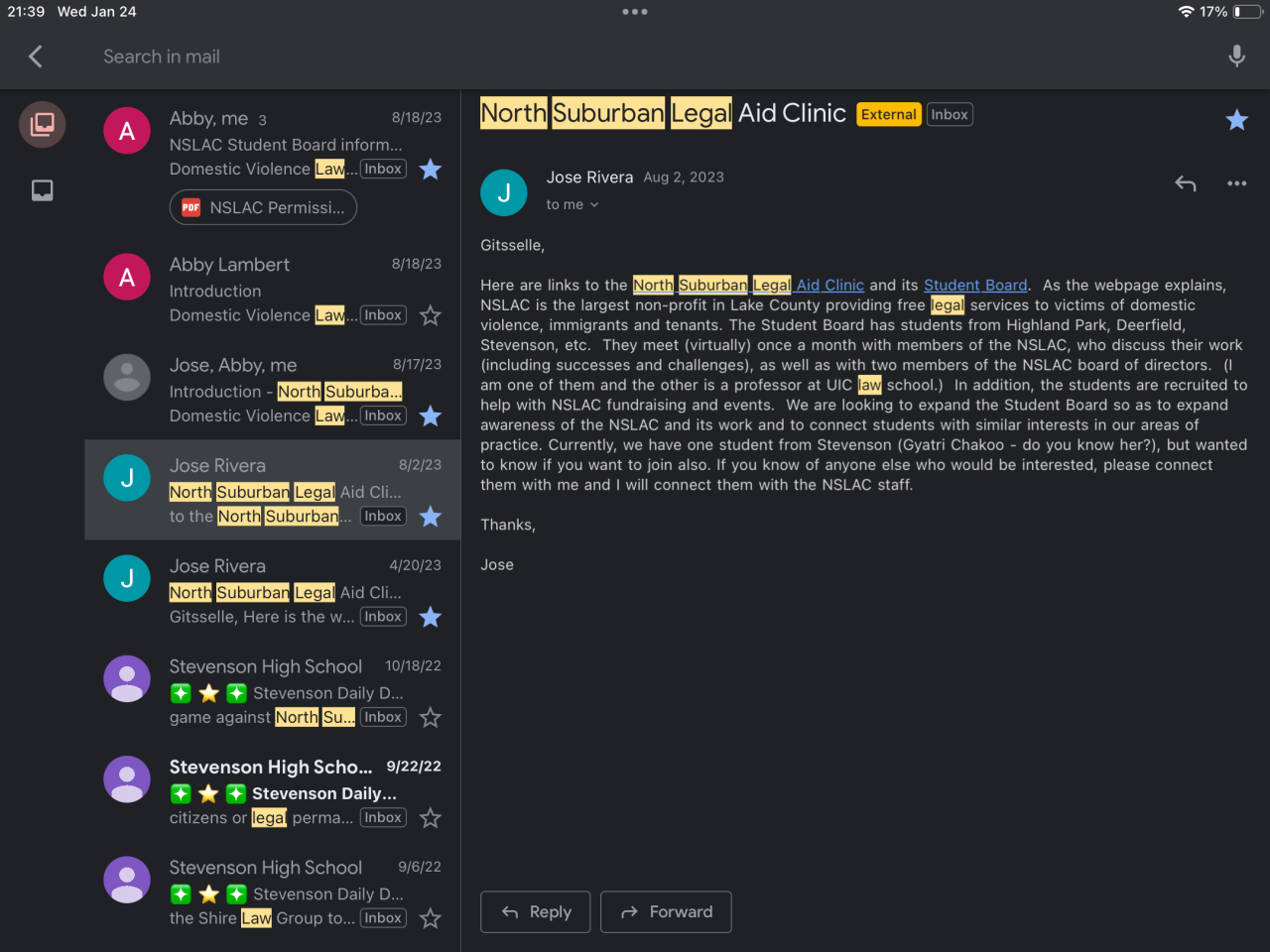1270x952 pixels.
Task: Open unread Stevenson Daily email from 9/22/22
Action: [273, 791]
